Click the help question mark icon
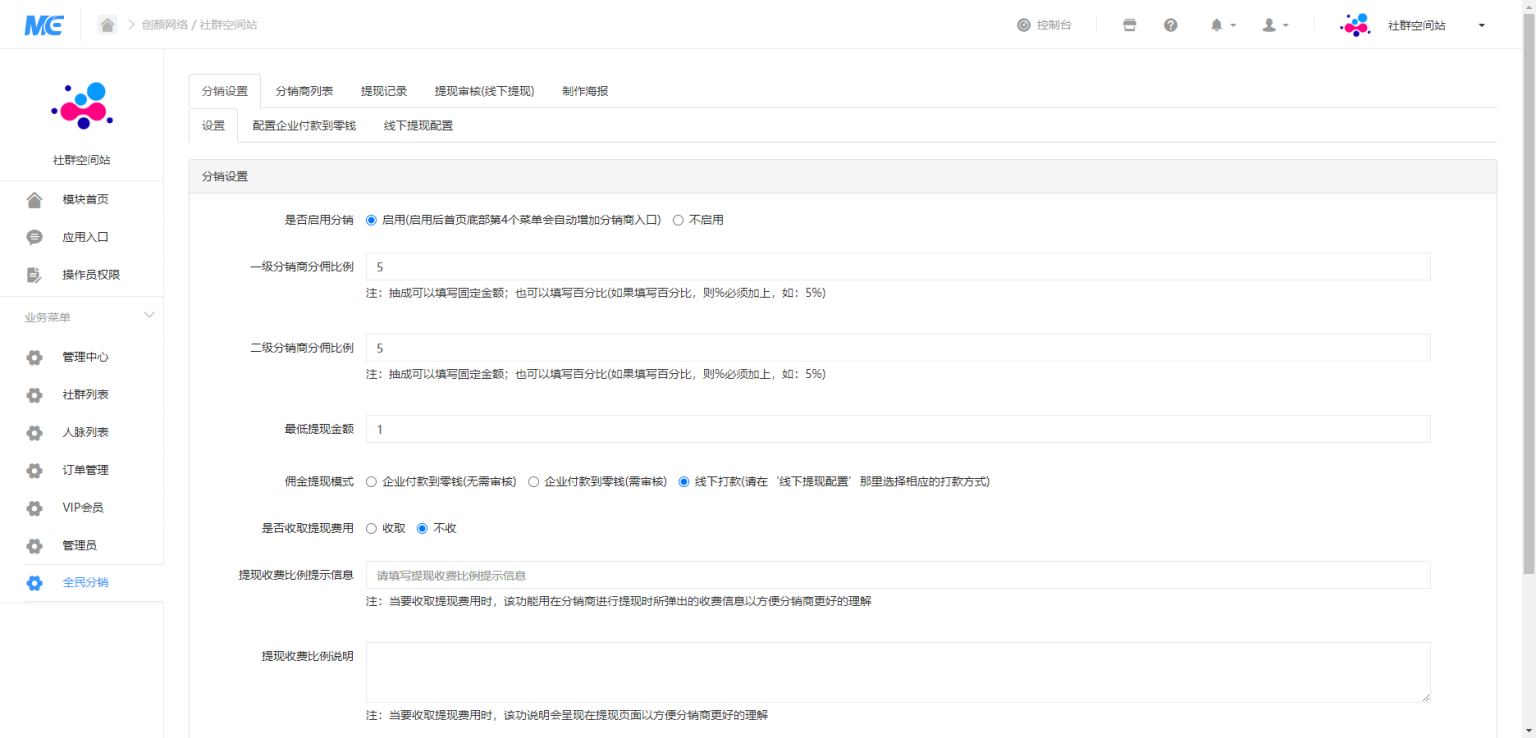Viewport: 1536px width, 738px height. 1170,25
